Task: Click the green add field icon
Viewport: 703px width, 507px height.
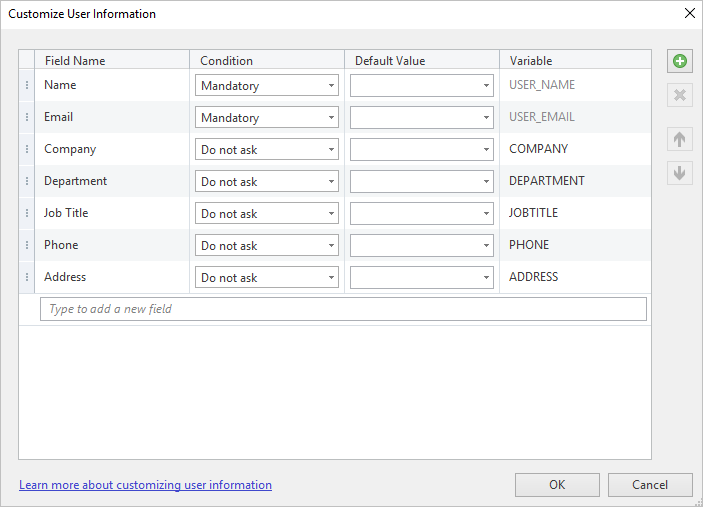Action: pos(680,61)
